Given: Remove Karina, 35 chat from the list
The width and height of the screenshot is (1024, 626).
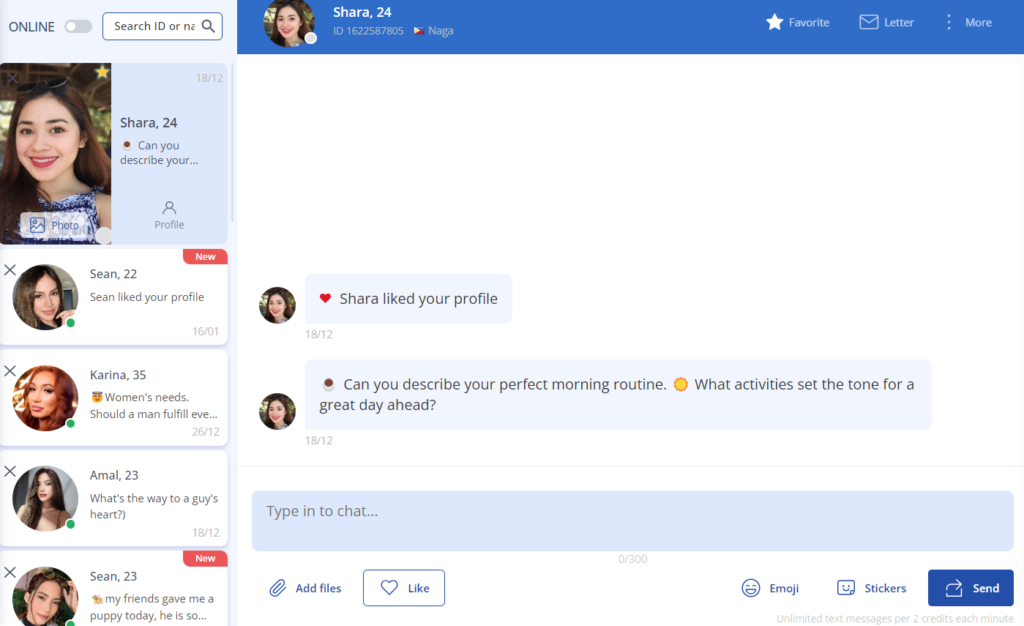Looking at the screenshot, I should coord(10,371).
